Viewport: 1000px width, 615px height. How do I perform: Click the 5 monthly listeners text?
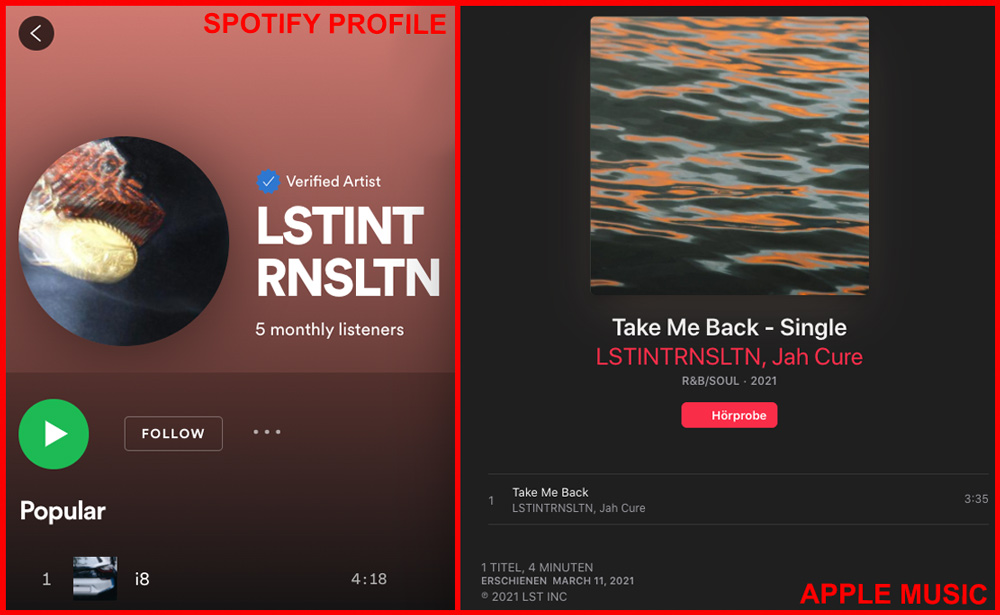tap(330, 330)
